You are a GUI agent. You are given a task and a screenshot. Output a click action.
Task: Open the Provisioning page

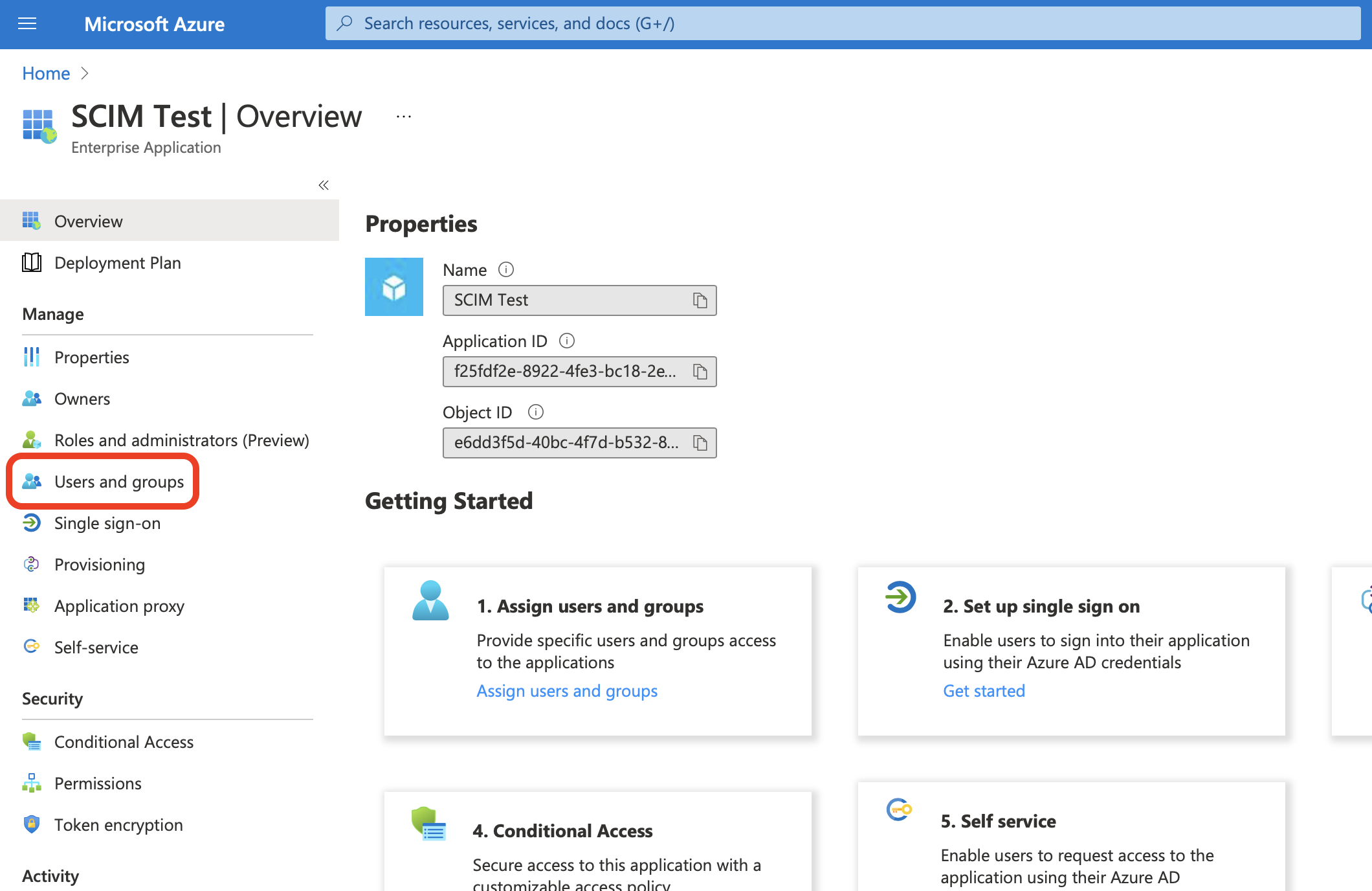[170, 564]
